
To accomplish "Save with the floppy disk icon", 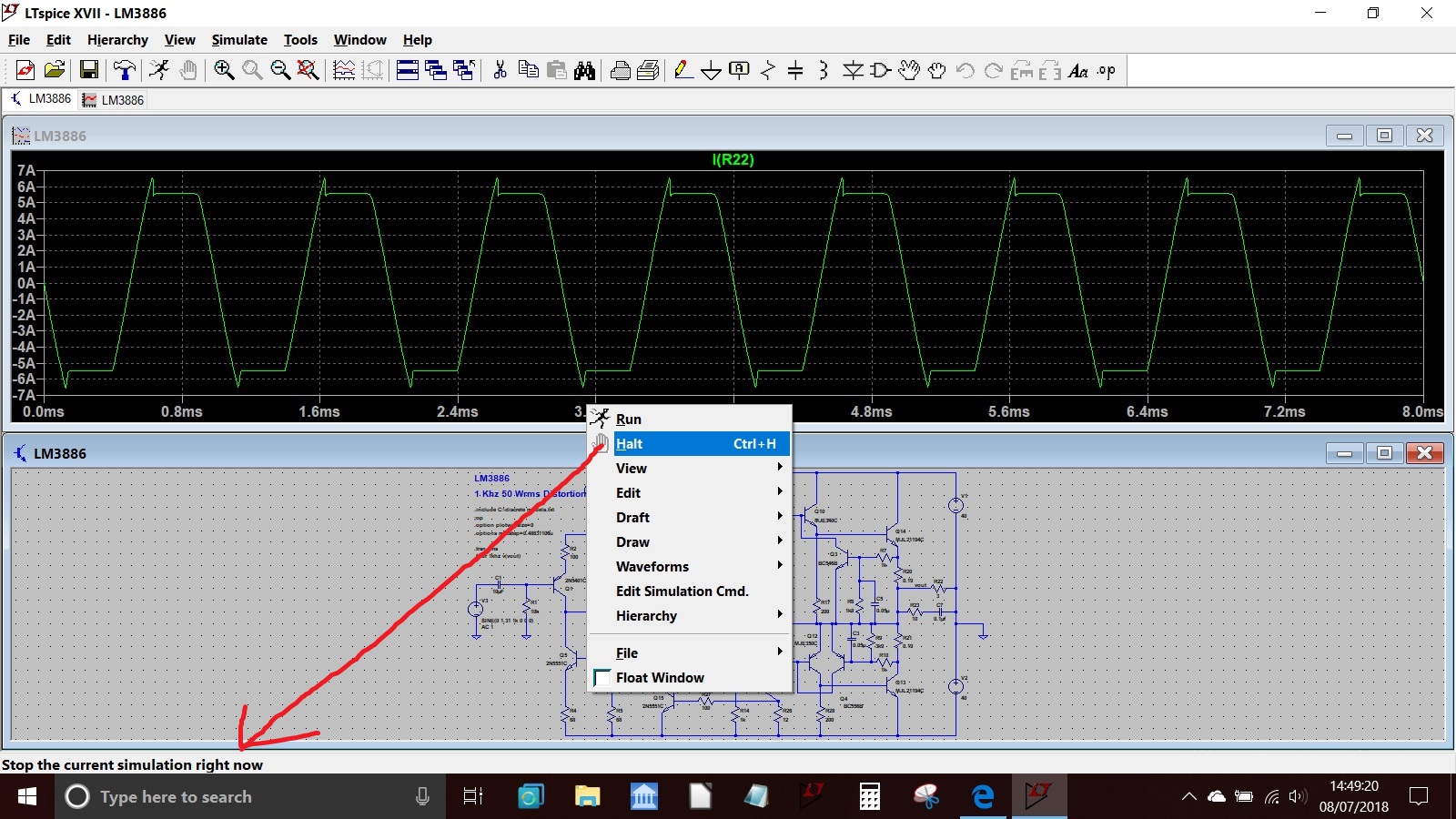I will coord(89,70).
